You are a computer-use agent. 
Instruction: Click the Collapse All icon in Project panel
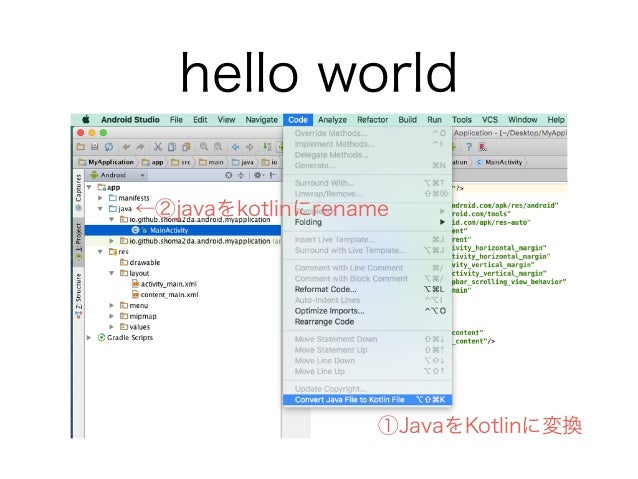point(241,175)
